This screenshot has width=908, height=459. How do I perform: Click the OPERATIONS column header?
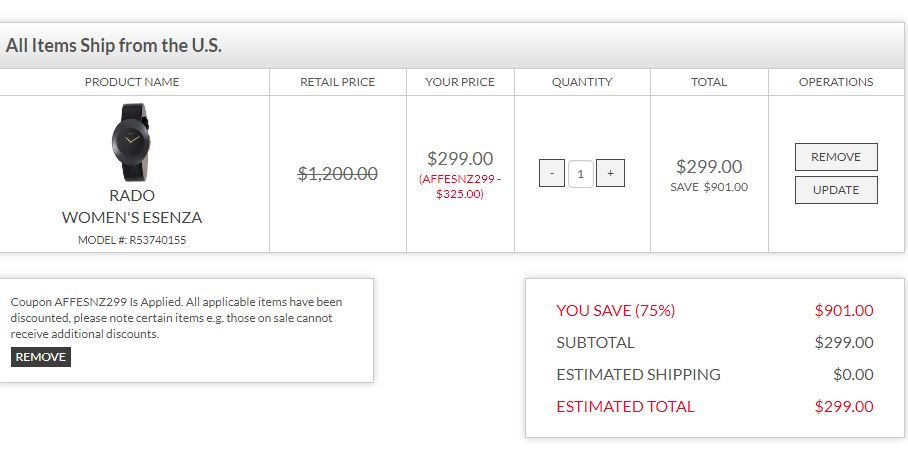836,82
